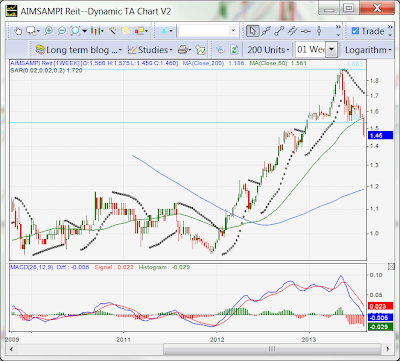The height and width of the screenshot is (361, 400).
Task: Open the printer icon menu
Action: 184,50
